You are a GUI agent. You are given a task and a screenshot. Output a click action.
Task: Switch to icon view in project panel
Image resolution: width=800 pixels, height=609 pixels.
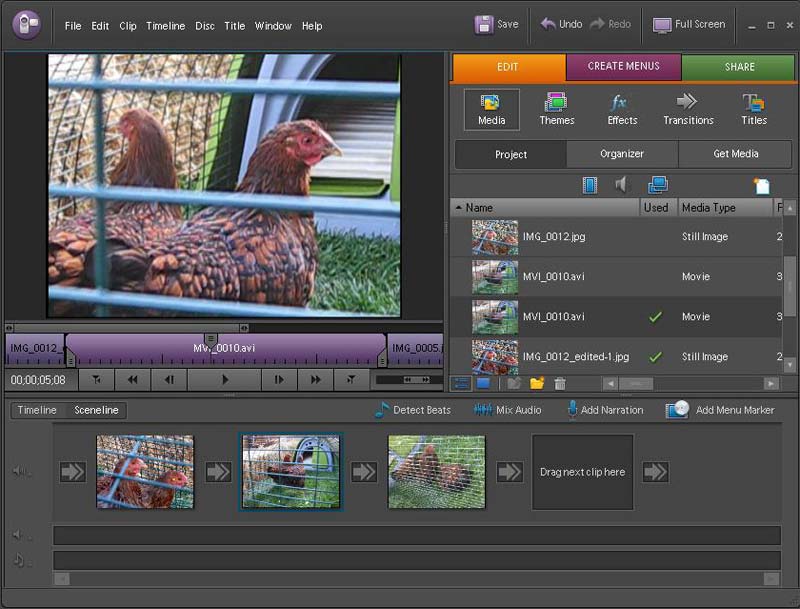click(483, 383)
